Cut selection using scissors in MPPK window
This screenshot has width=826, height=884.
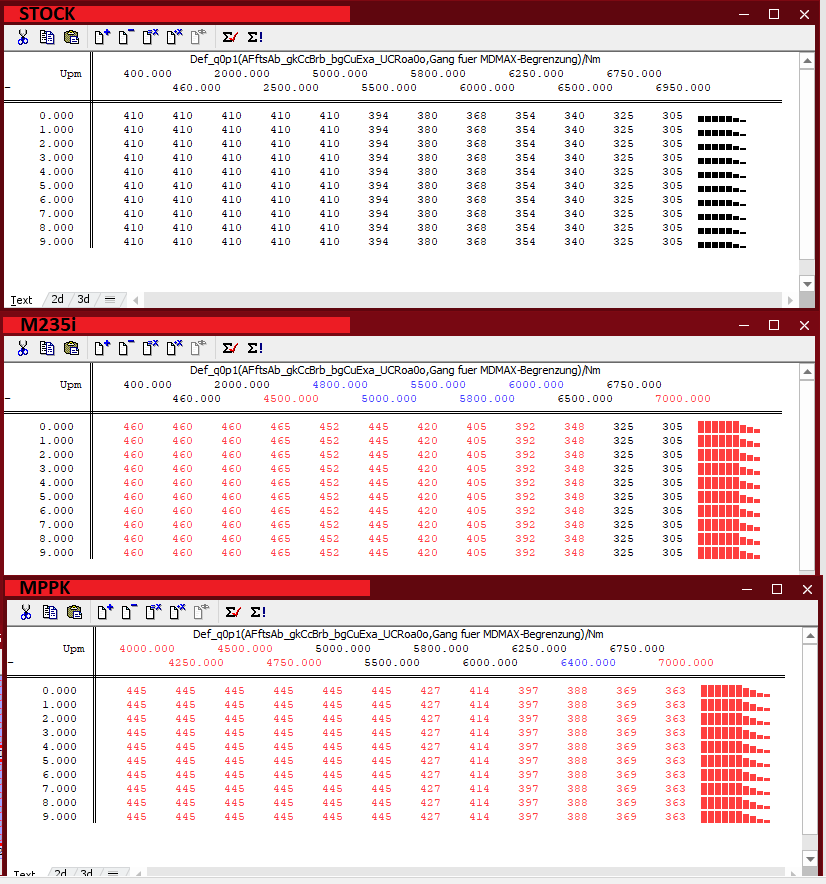point(25,612)
